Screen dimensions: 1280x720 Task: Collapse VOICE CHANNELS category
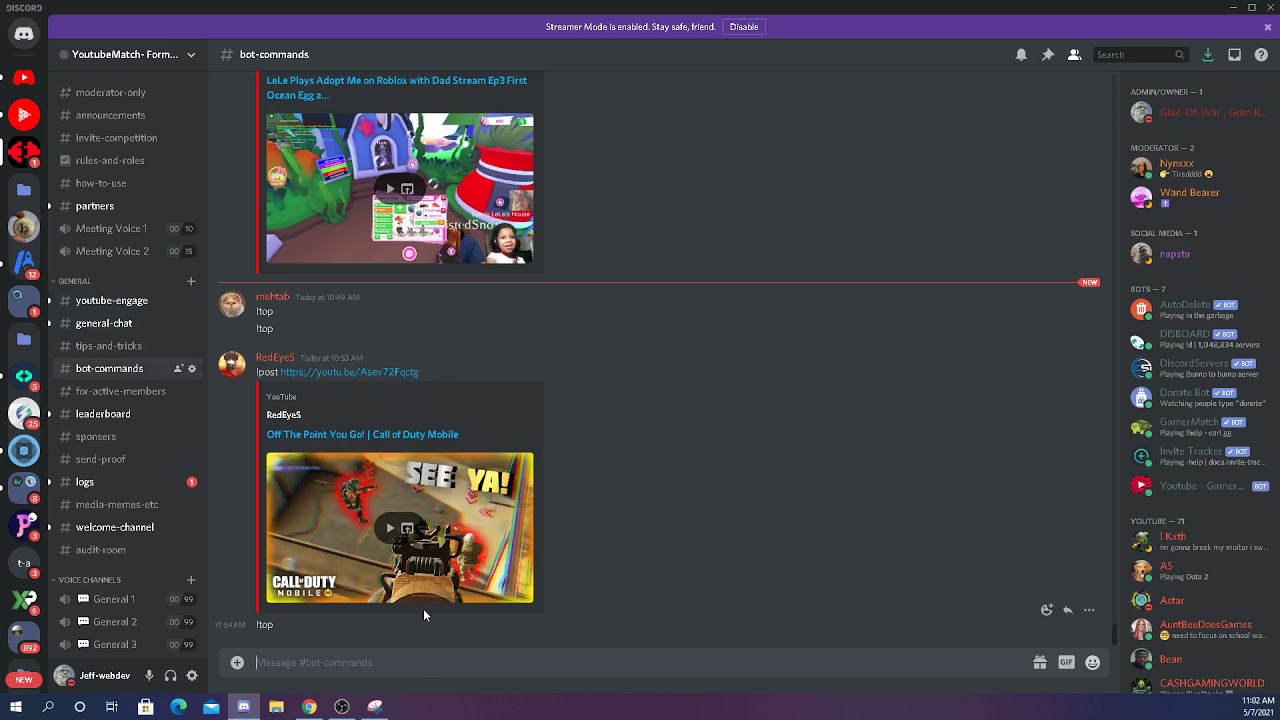click(87, 580)
